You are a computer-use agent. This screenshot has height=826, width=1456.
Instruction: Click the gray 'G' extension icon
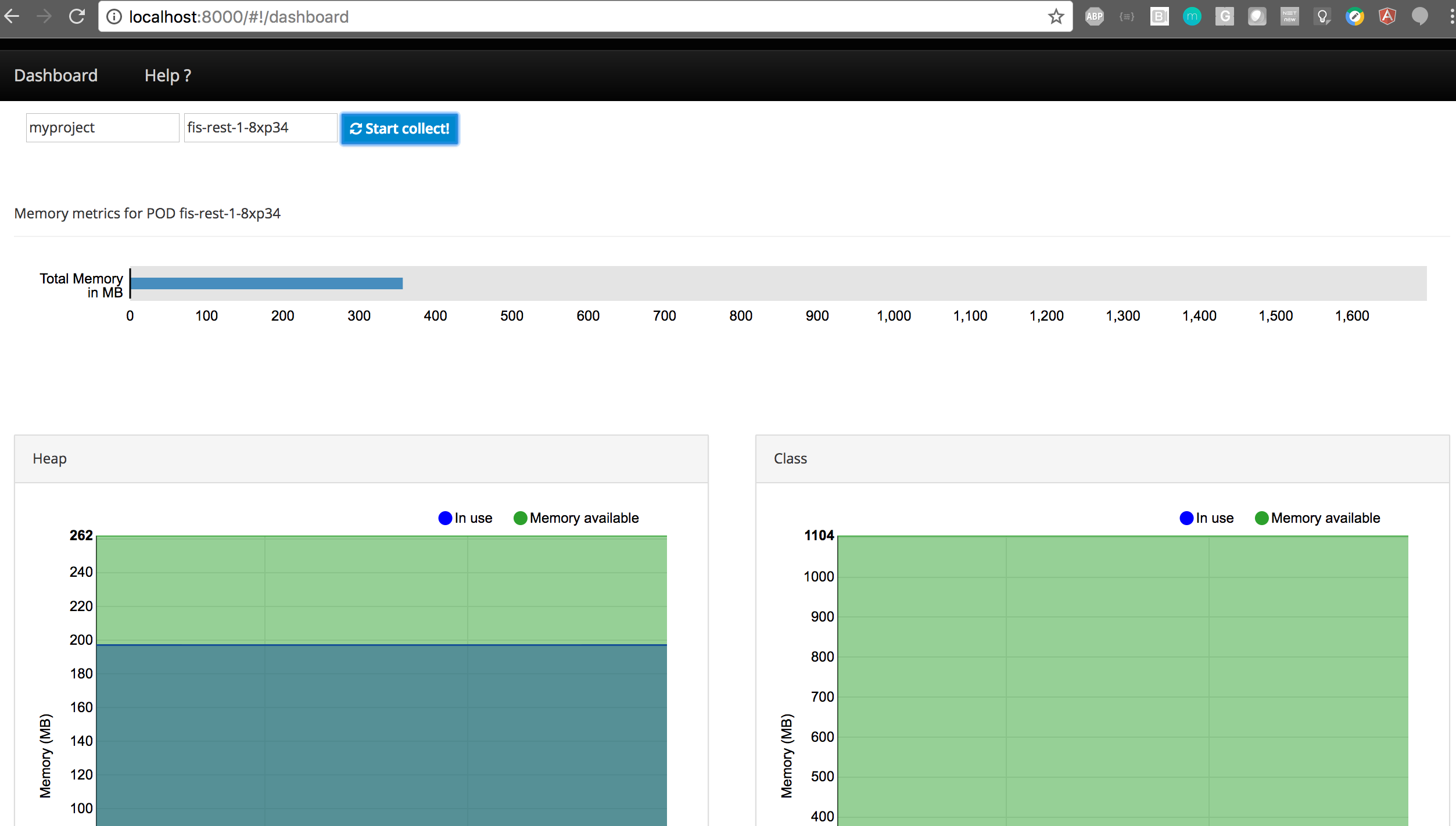(x=1224, y=16)
